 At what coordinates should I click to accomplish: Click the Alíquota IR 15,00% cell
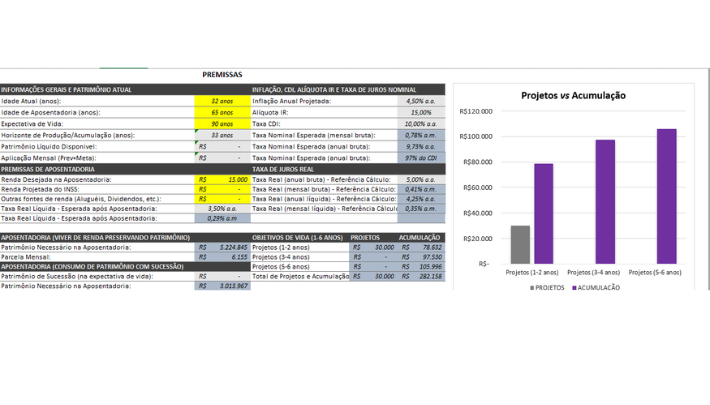(x=420, y=113)
